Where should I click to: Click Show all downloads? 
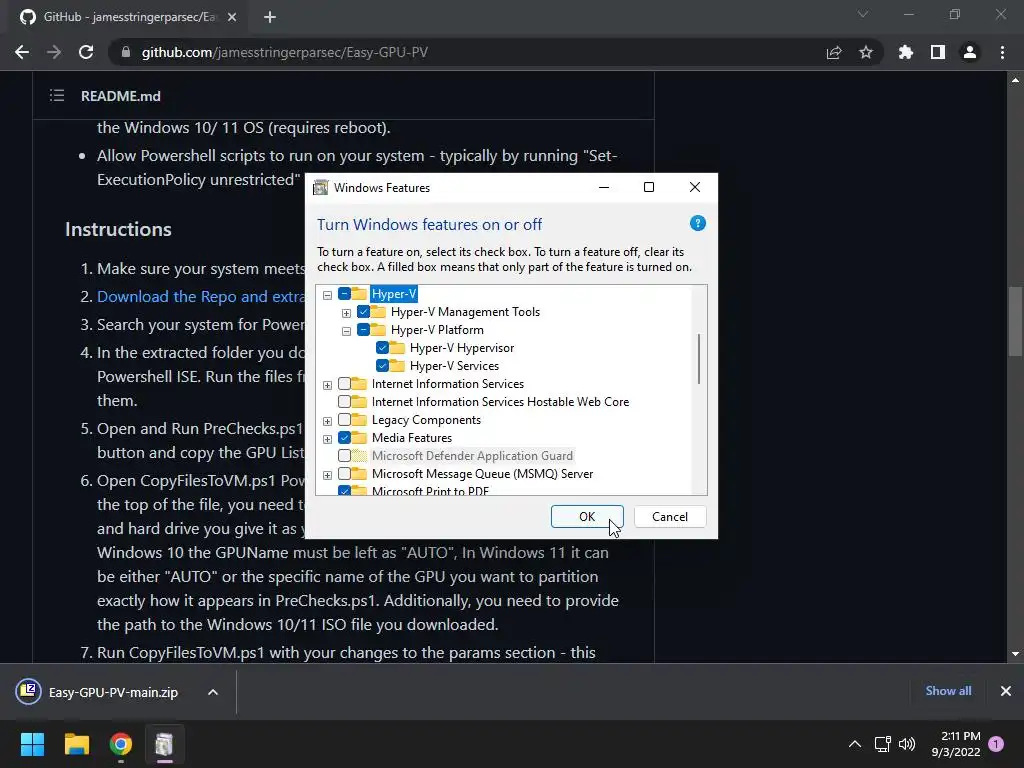(x=948, y=691)
